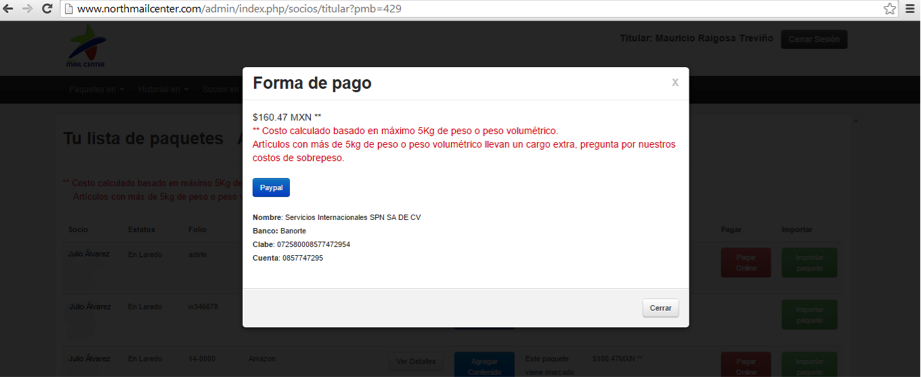The width and height of the screenshot is (921, 377).
Task: Click the Banco: Banorte line
Action: pyautogui.click(x=279, y=231)
